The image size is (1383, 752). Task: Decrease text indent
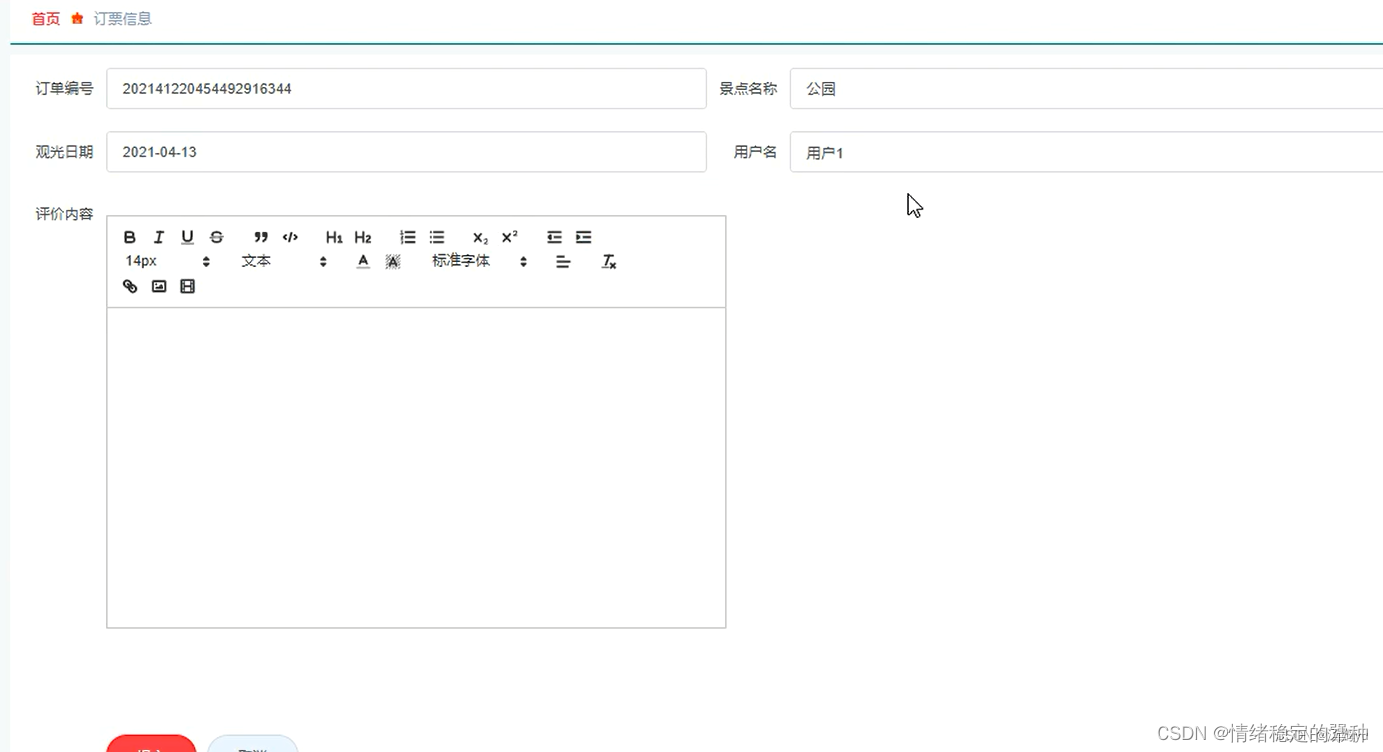[554, 237]
